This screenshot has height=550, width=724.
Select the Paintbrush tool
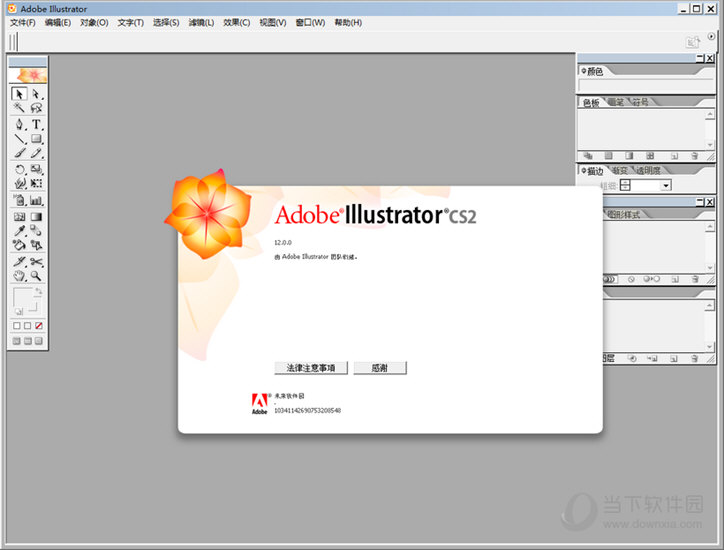[19, 153]
